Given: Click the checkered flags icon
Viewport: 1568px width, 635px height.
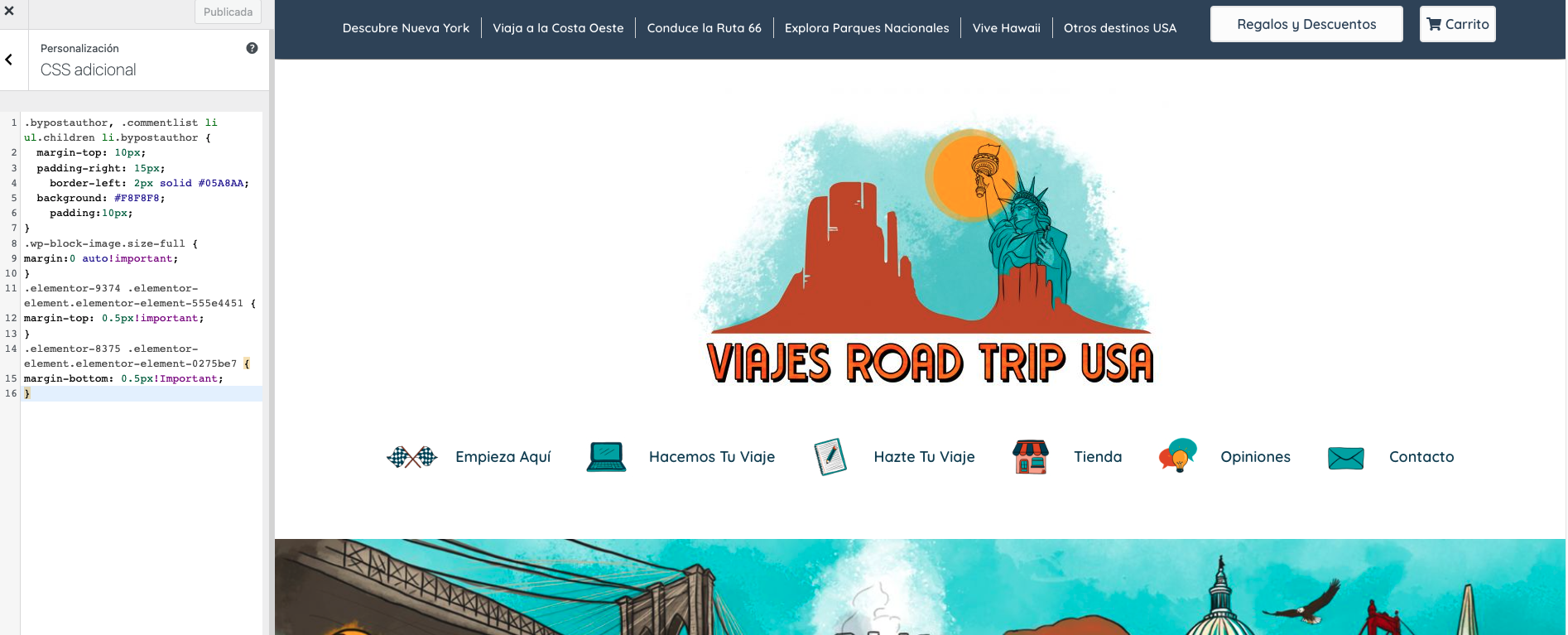Looking at the screenshot, I should click(411, 456).
